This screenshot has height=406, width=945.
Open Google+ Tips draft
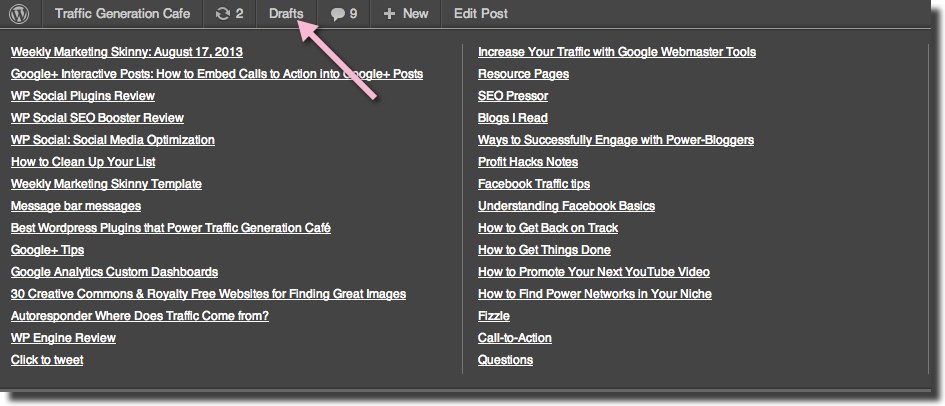(47, 250)
